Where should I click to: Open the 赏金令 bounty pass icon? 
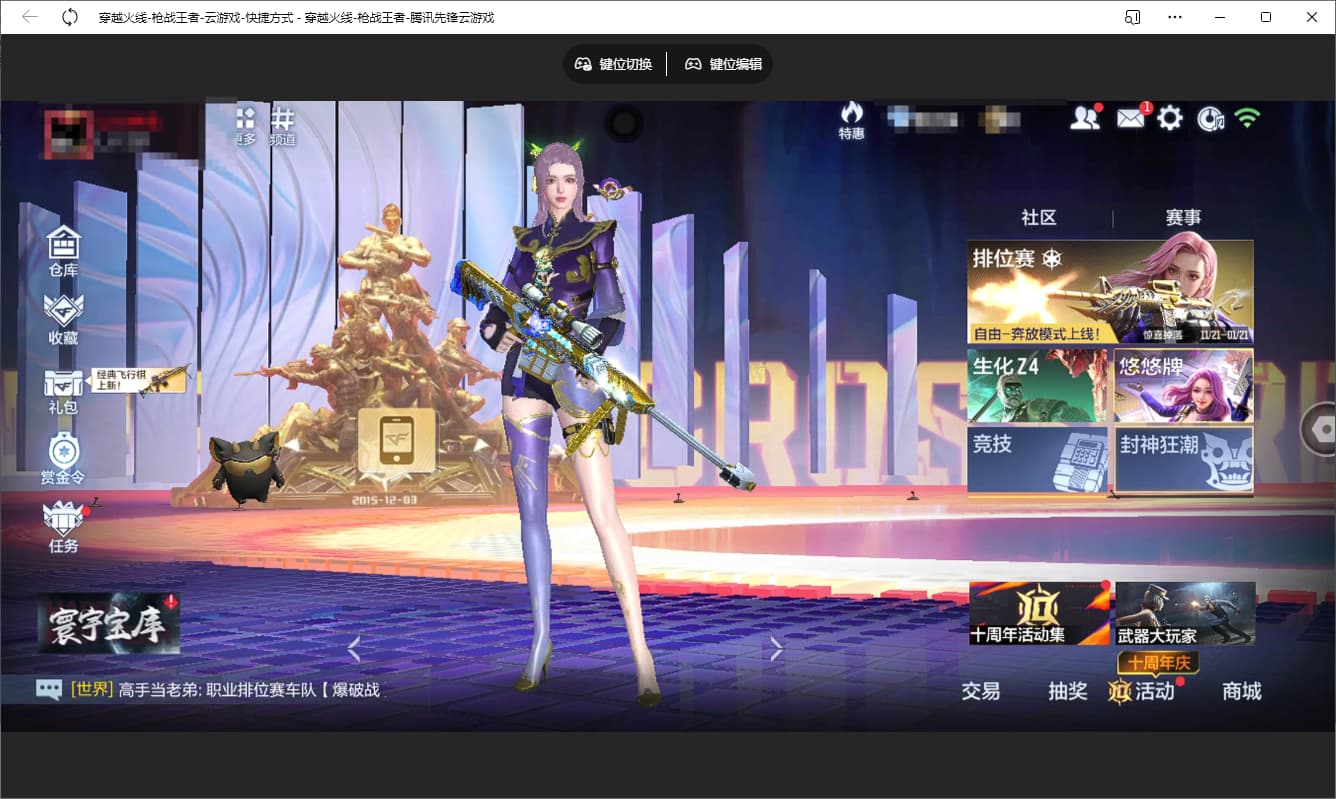pyautogui.click(x=63, y=459)
